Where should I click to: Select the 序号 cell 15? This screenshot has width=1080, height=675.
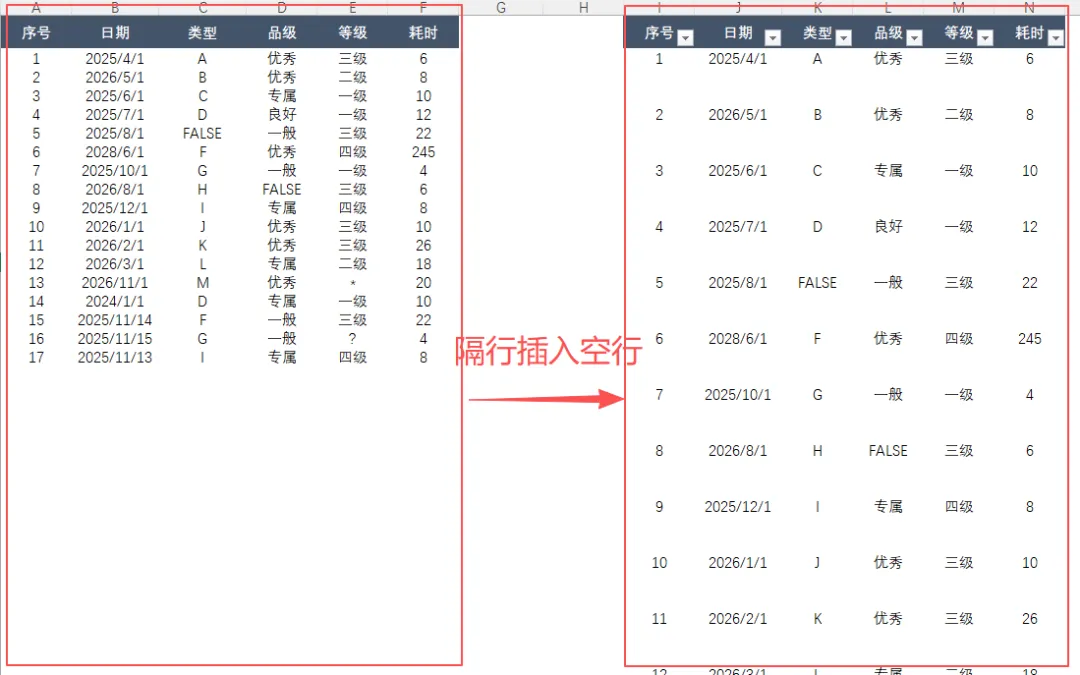36,320
